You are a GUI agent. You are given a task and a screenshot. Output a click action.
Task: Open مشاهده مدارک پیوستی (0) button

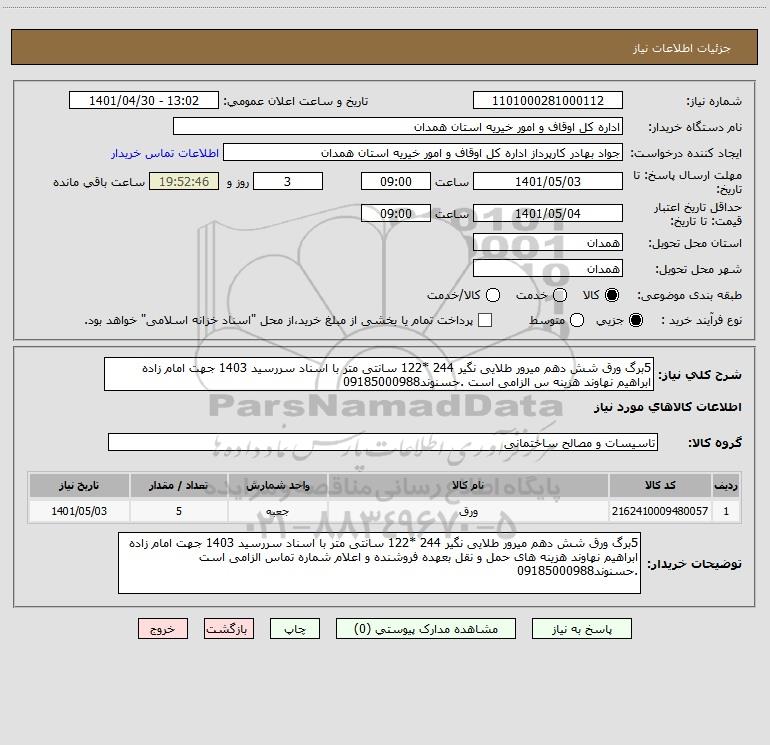426,629
